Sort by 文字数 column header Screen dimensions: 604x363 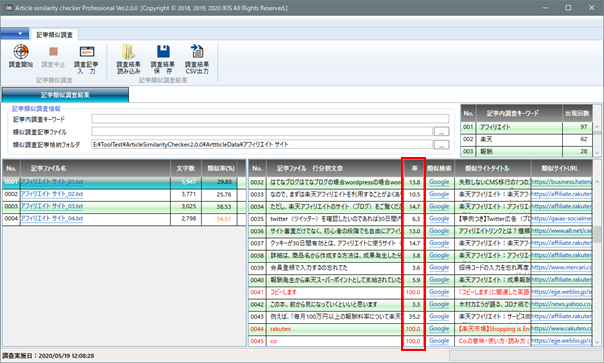click(186, 168)
